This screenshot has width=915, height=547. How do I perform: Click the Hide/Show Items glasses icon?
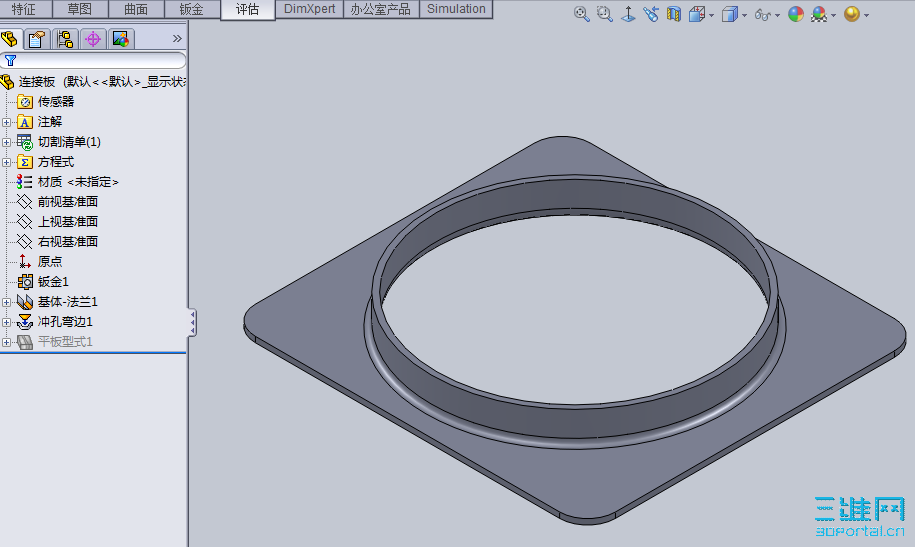tap(763, 15)
